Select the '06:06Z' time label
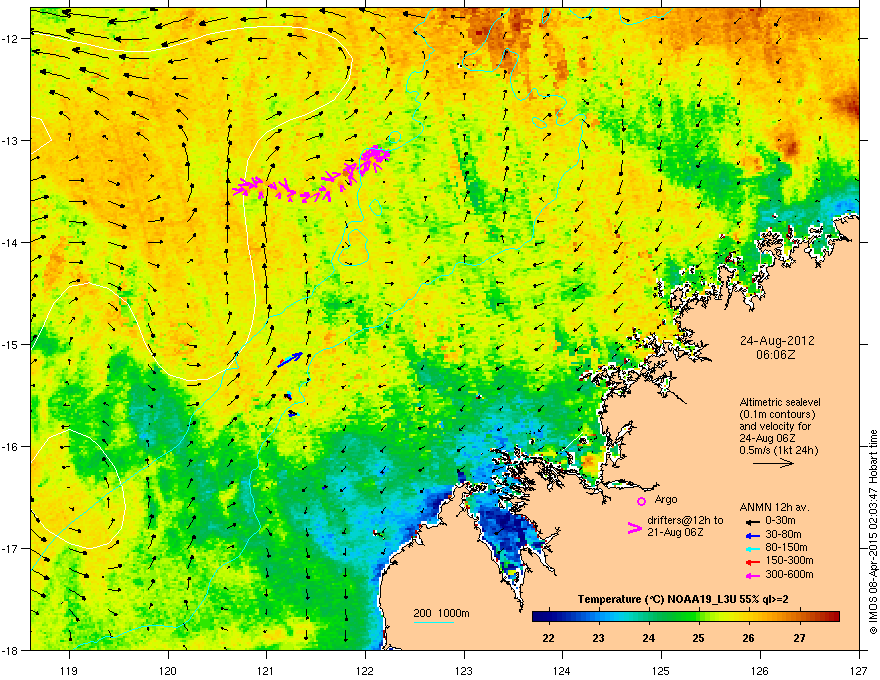 point(776,355)
